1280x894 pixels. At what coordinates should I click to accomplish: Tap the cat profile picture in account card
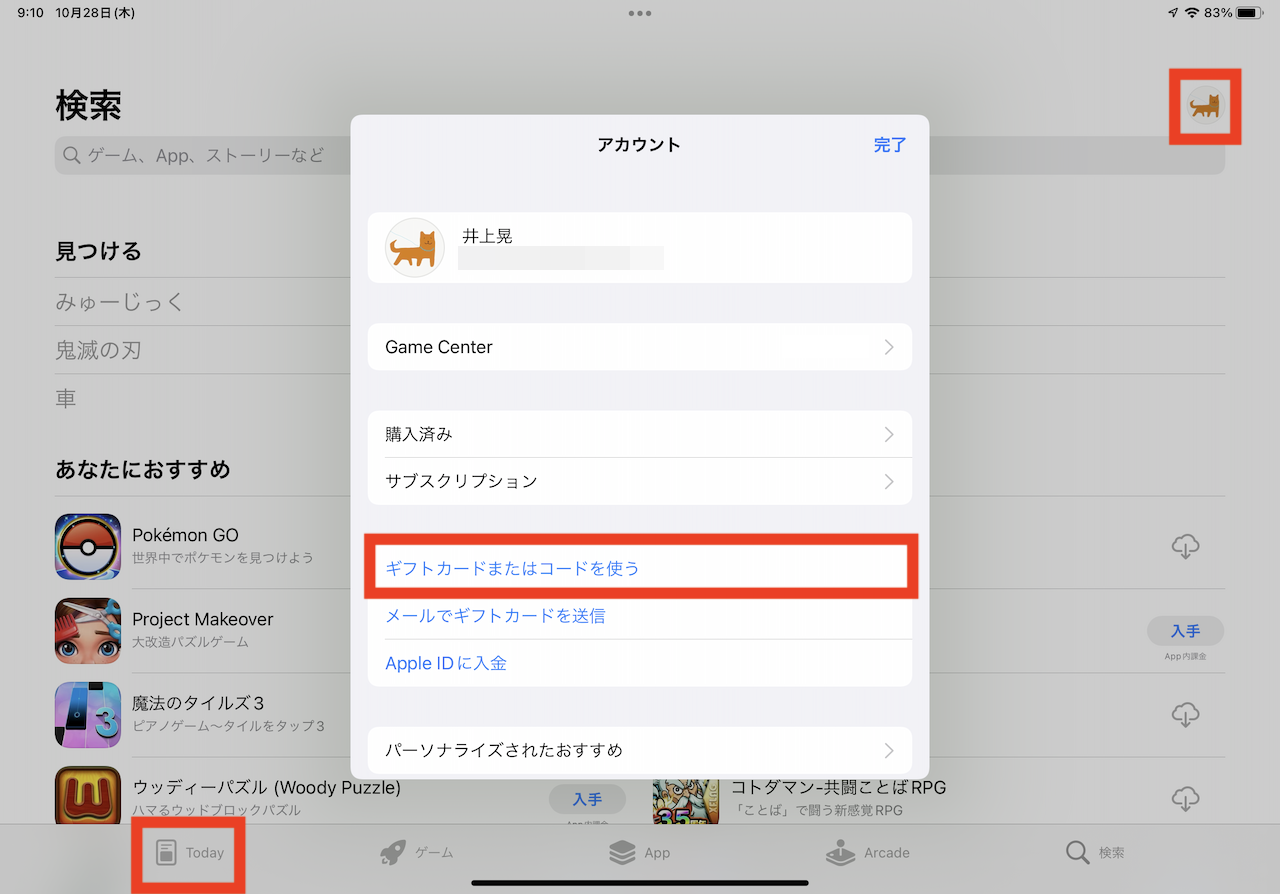click(415, 247)
